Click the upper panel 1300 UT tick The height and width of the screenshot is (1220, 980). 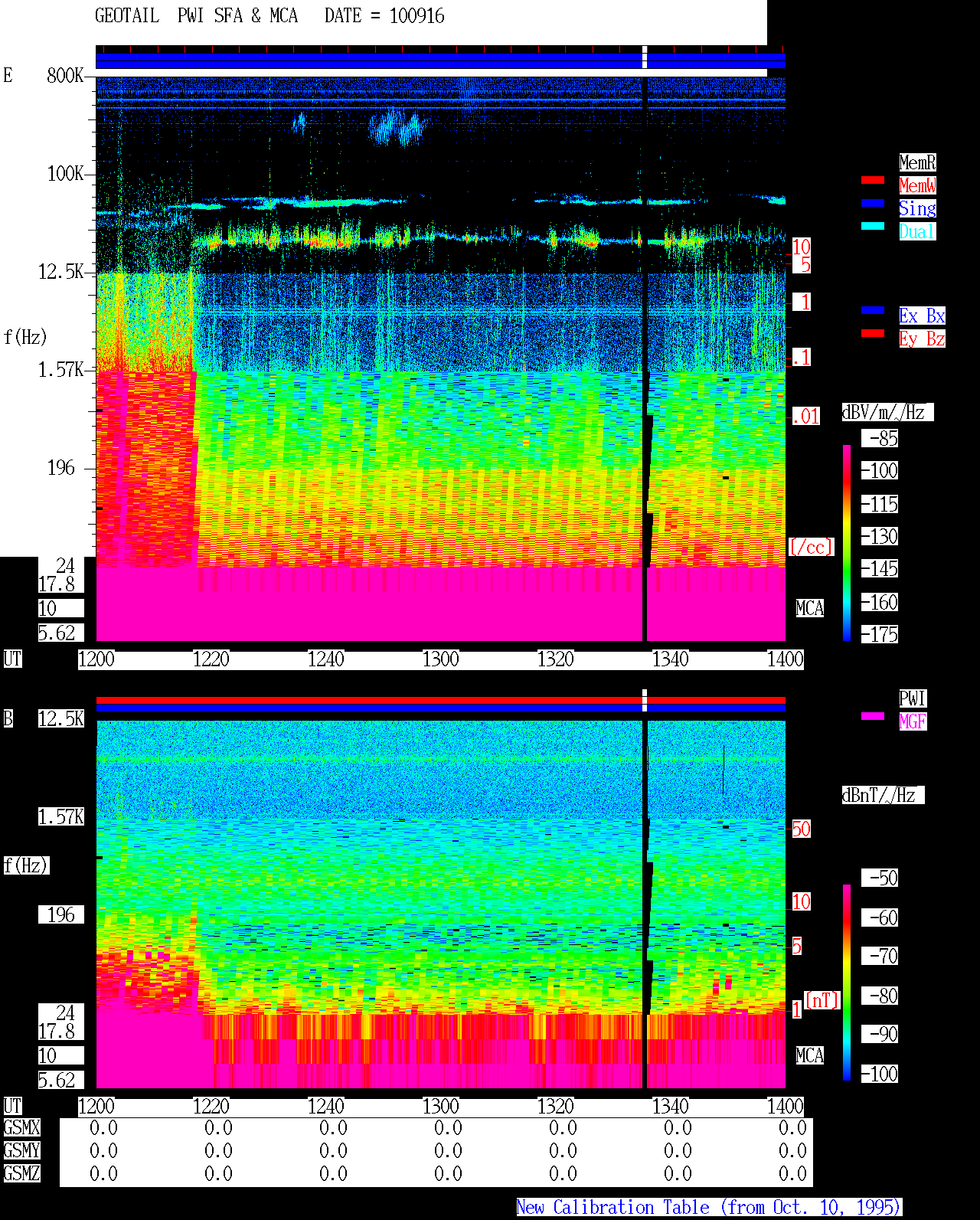(441, 659)
